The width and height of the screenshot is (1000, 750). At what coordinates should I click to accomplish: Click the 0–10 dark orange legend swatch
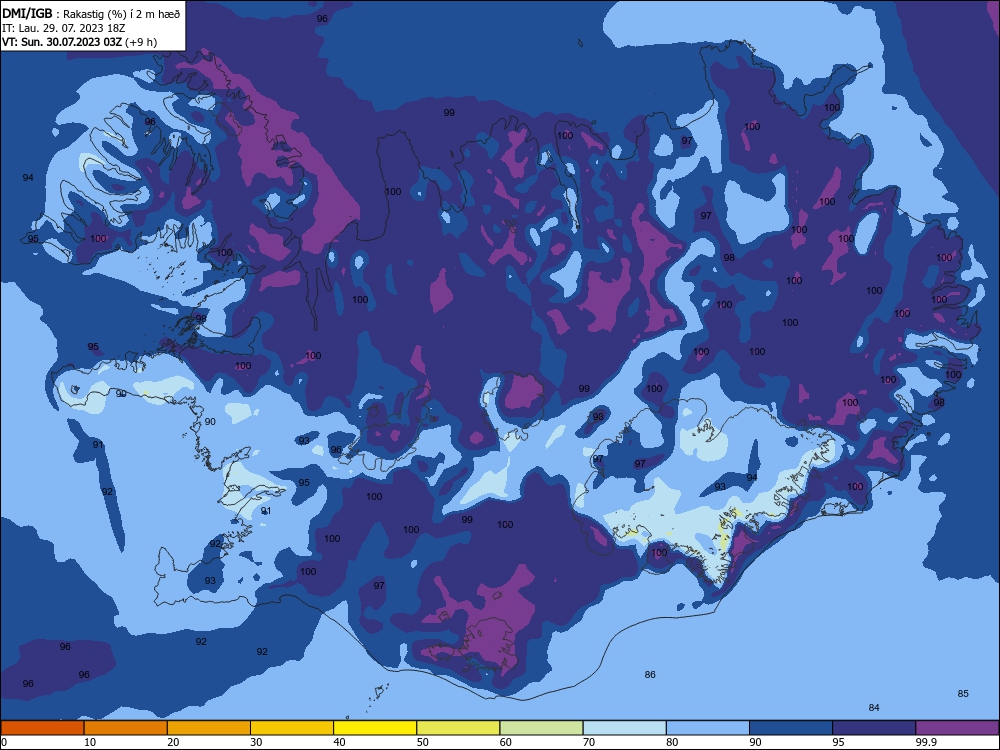(42, 728)
